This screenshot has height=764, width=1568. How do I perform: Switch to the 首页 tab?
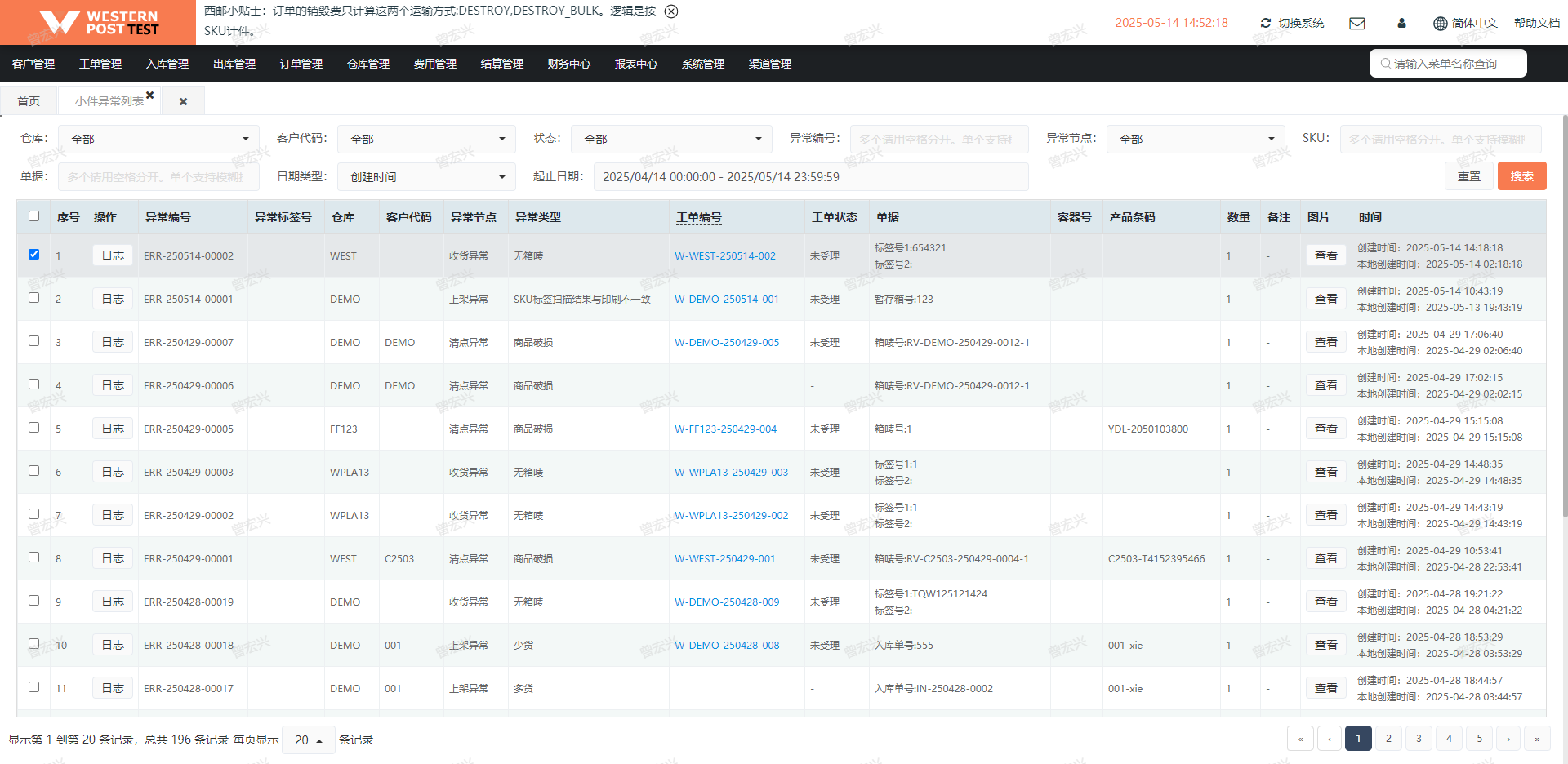29,101
